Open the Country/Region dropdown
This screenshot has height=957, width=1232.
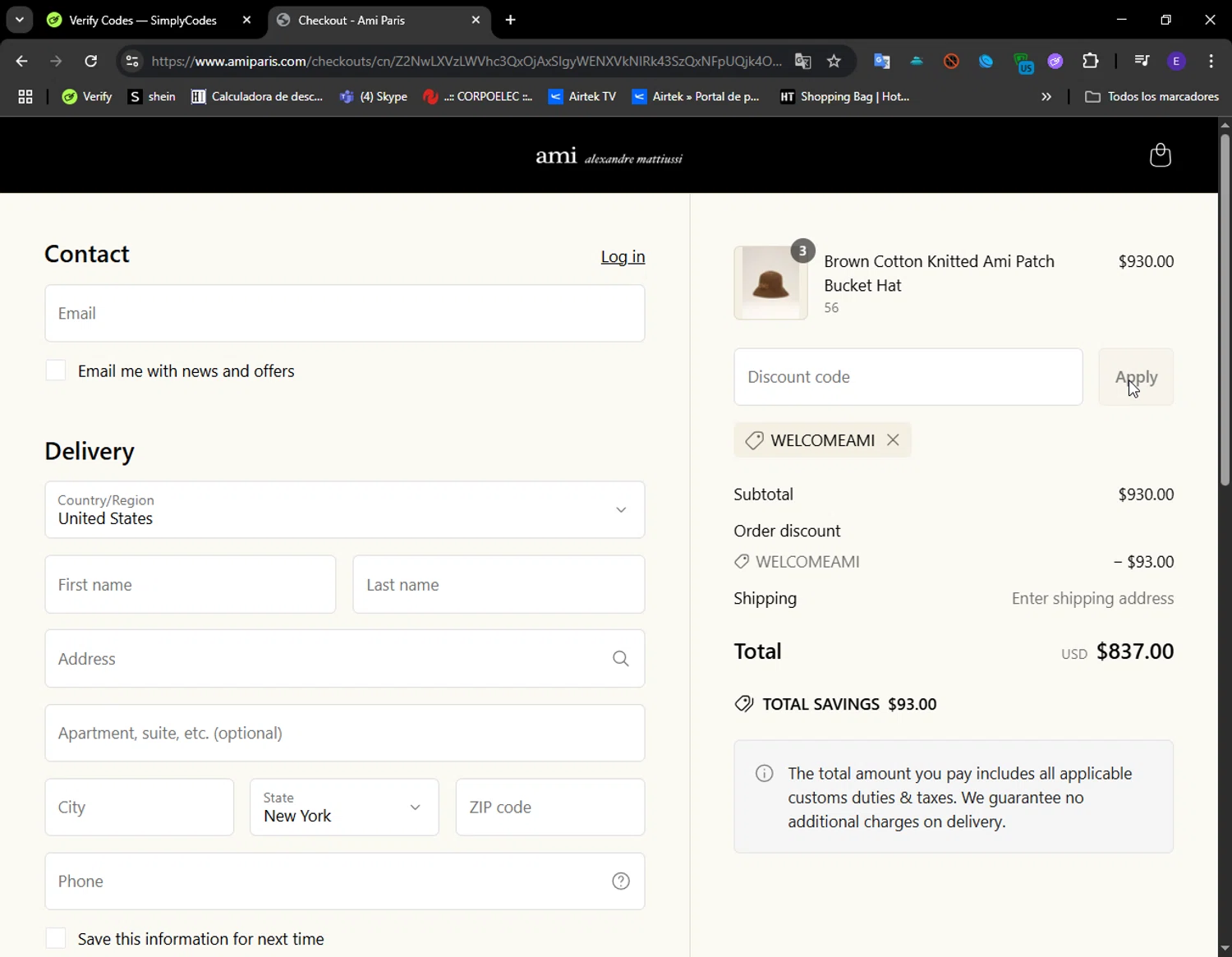(x=345, y=510)
